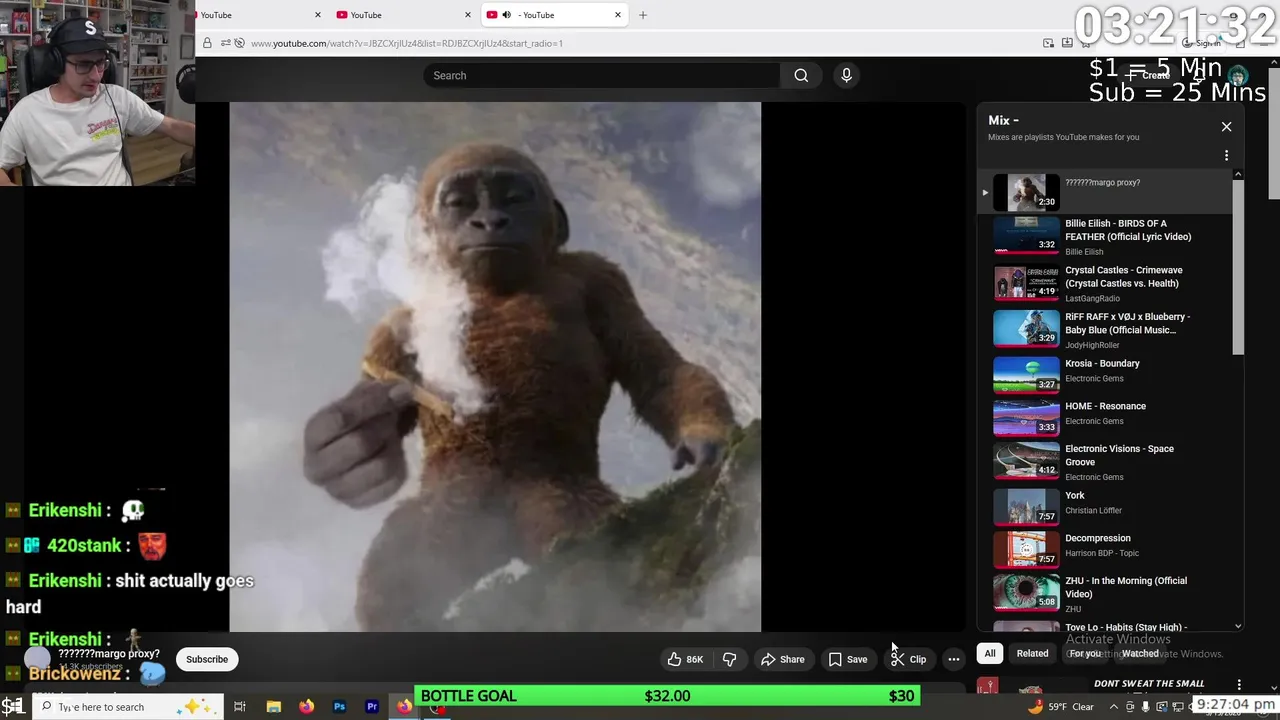Select the 'Watched' filter chip
The width and height of the screenshot is (1280, 720).
click(1140, 654)
